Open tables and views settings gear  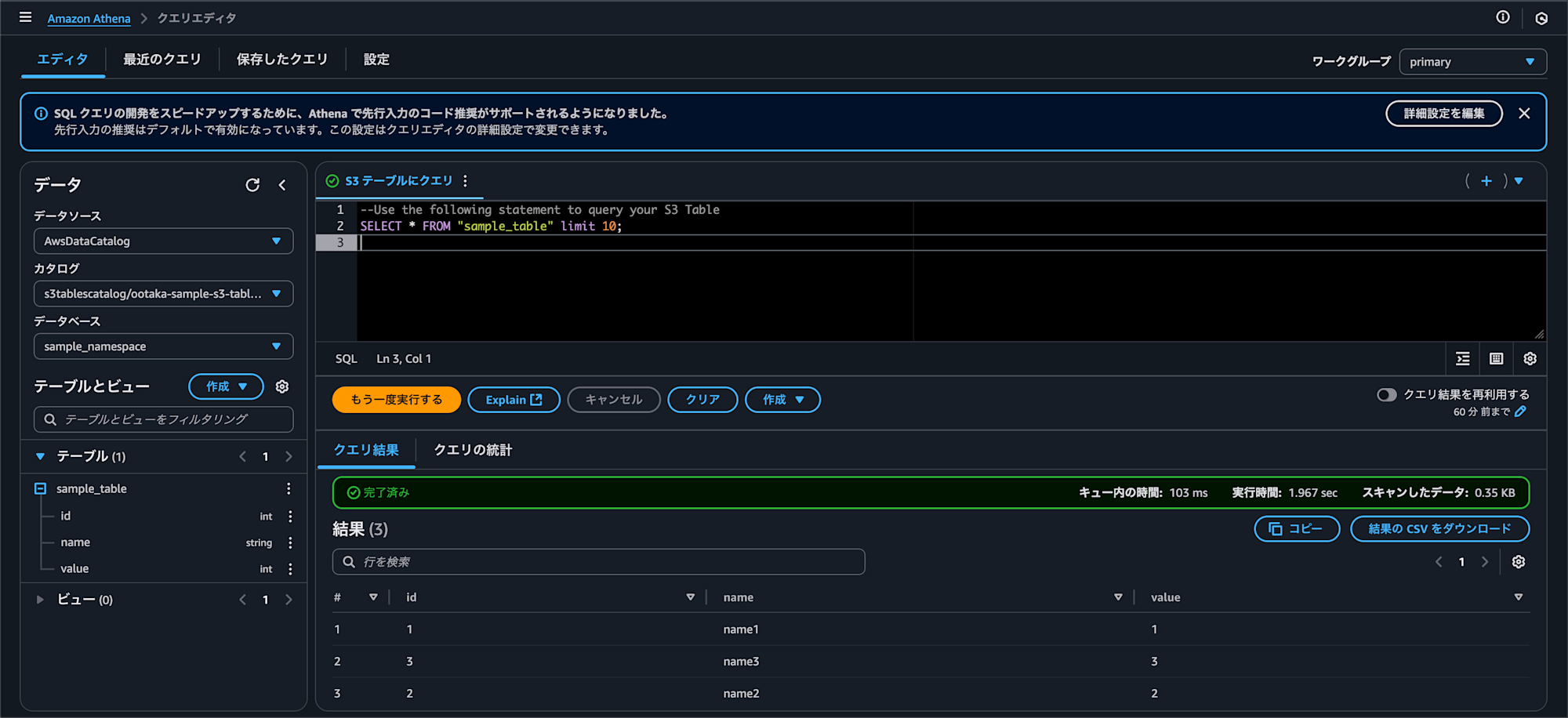pyautogui.click(x=282, y=386)
